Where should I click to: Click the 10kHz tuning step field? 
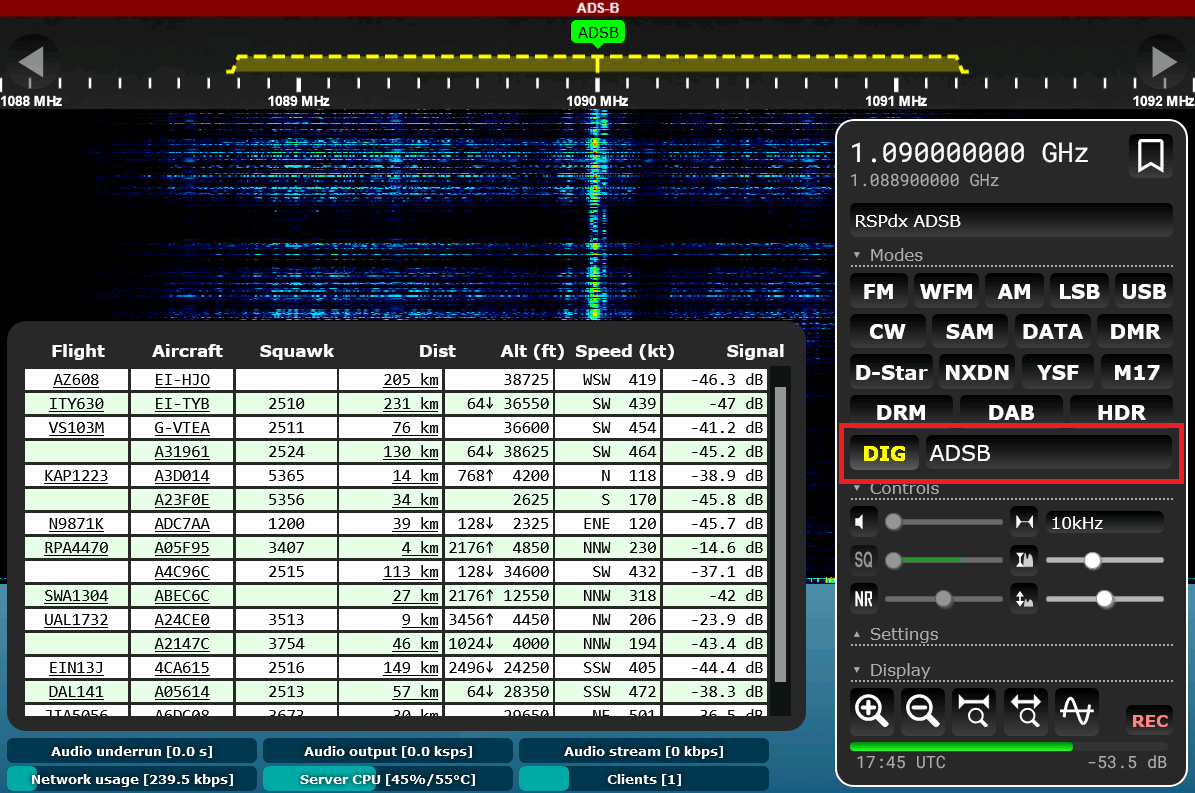(1104, 522)
